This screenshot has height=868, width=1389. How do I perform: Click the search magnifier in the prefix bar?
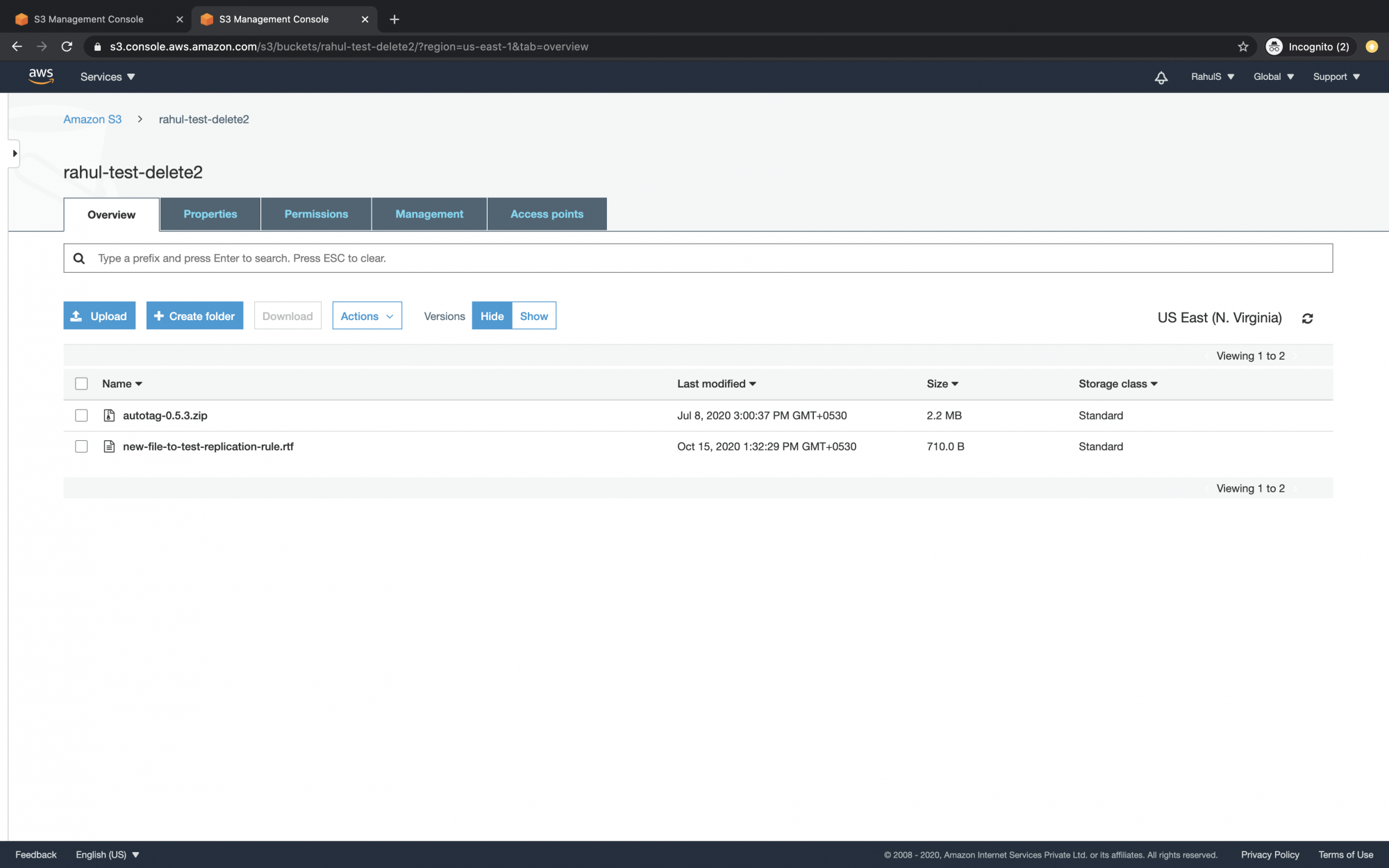click(78, 258)
